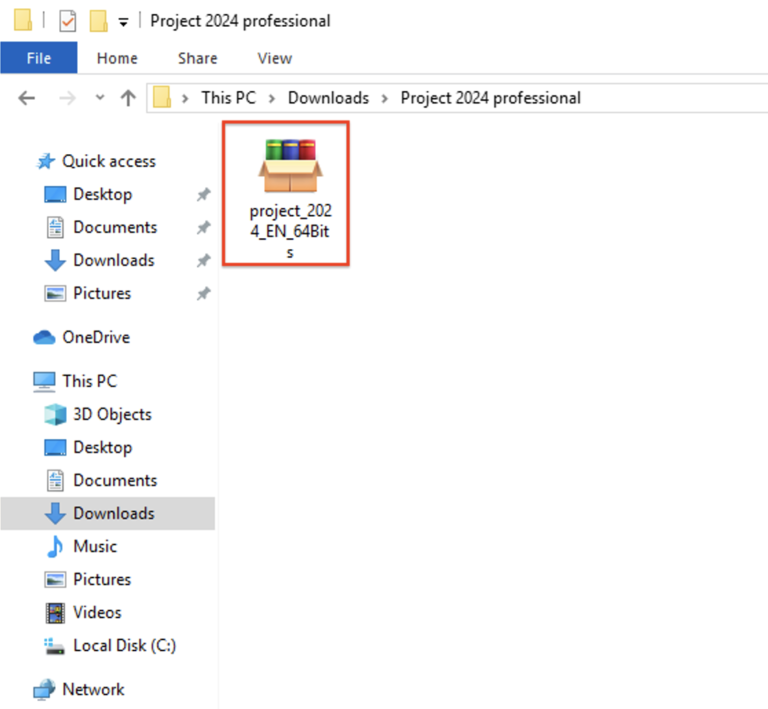The image size is (768, 709).
Task: Navigate to This PC breadcrumb
Action: [229, 98]
